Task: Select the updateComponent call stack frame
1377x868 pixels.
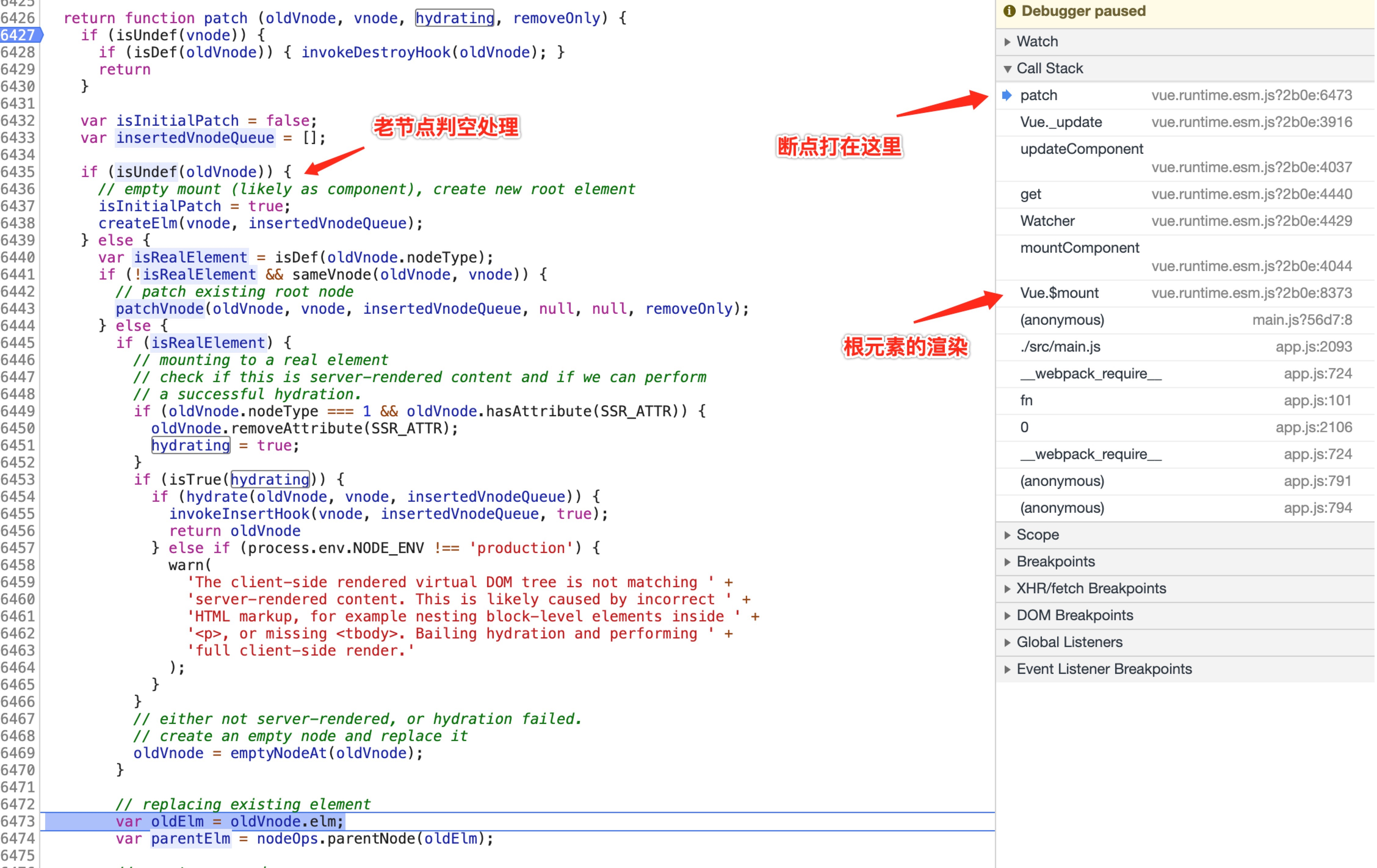Action: click(1081, 148)
